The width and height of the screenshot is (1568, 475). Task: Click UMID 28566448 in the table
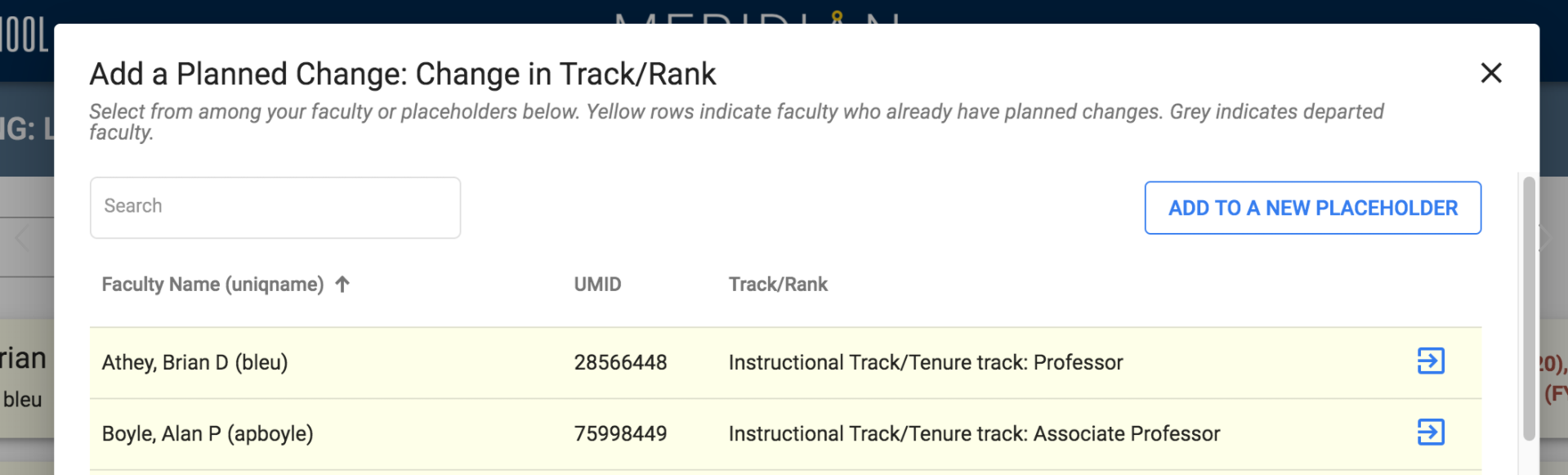pos(620,362)
